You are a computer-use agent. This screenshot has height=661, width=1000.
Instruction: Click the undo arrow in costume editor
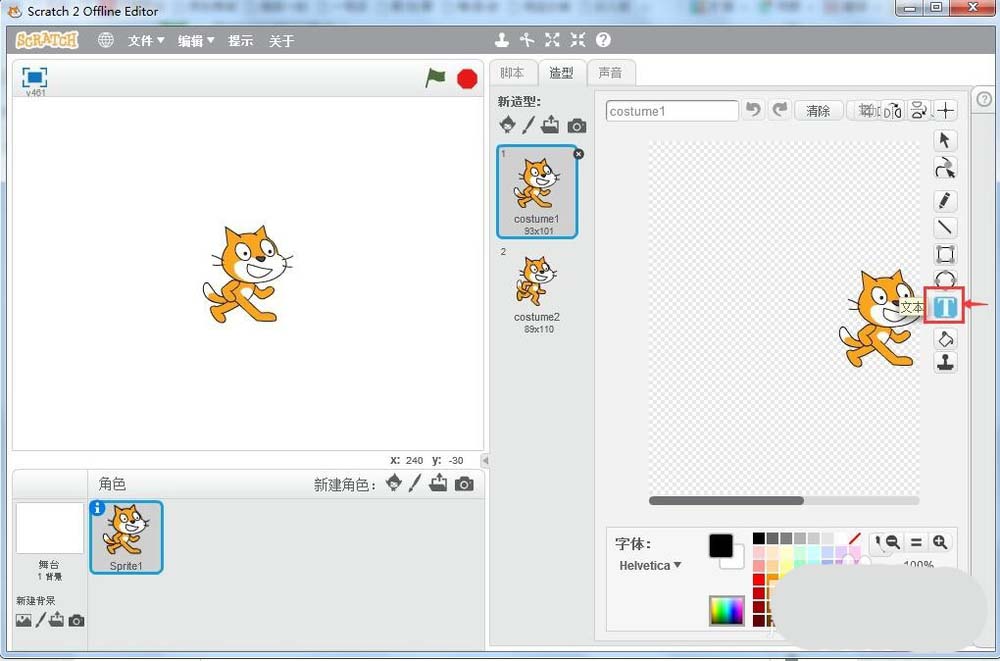754,110
